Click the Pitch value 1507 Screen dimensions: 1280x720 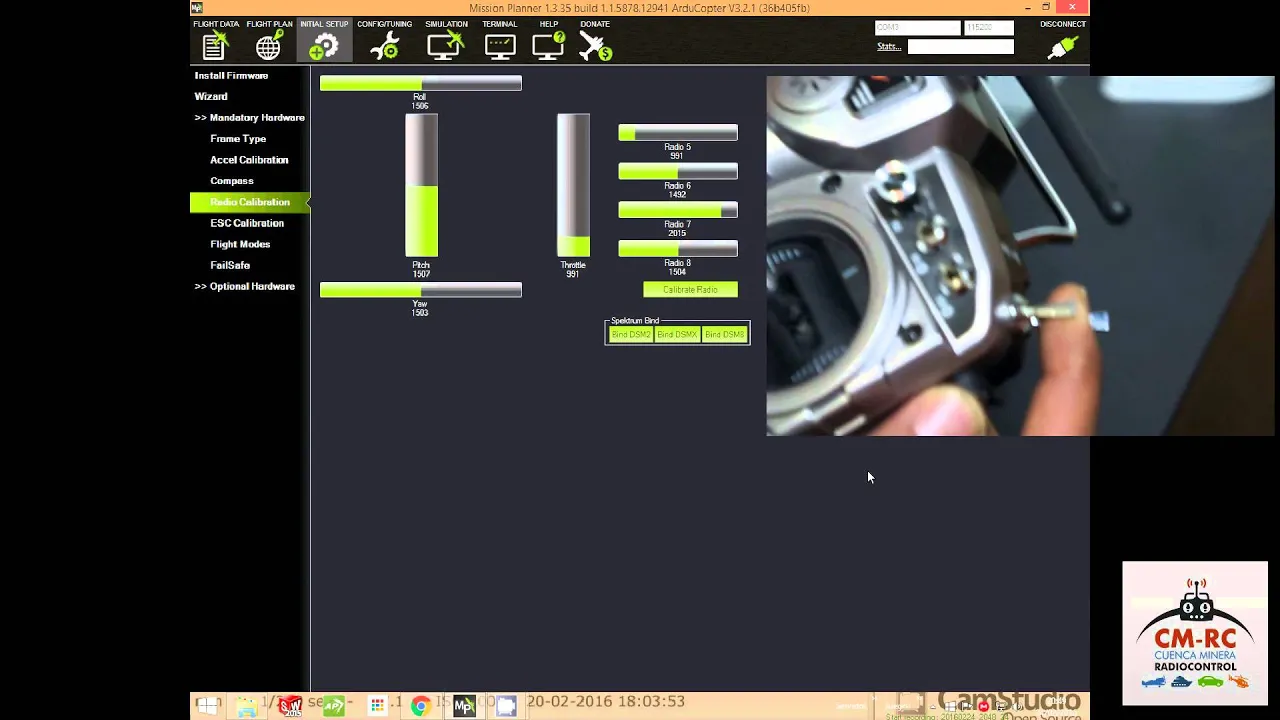(x=421, y=274)
